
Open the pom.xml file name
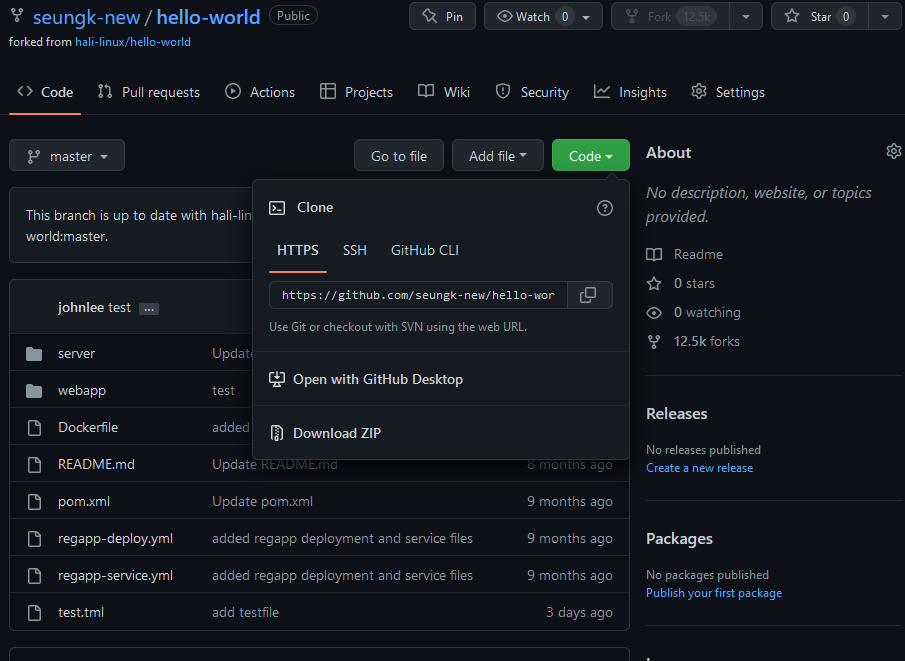[84, 502]
